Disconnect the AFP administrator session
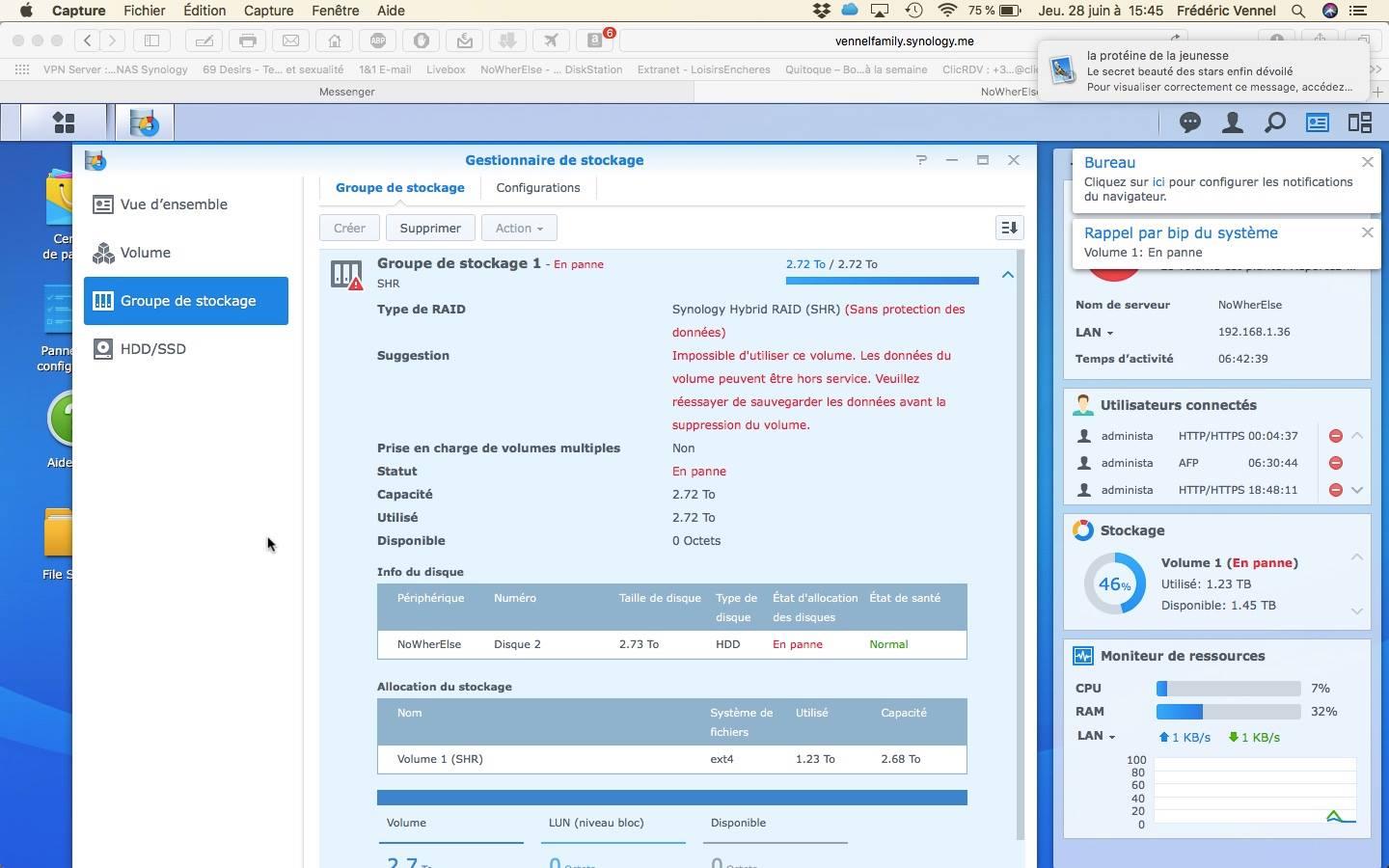 point(1336,463)
